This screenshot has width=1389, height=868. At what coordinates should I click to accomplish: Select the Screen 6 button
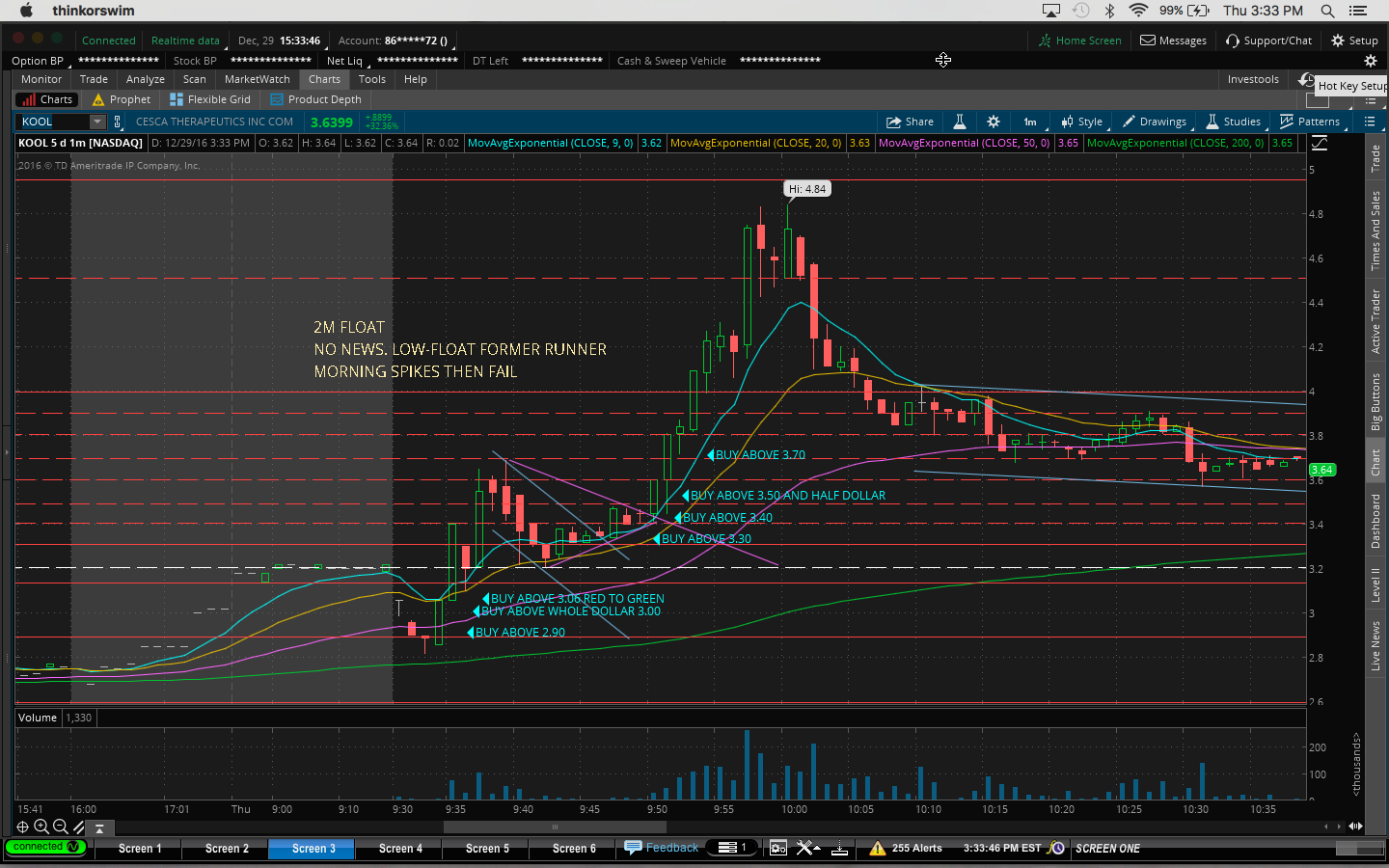tap(574, 849)
